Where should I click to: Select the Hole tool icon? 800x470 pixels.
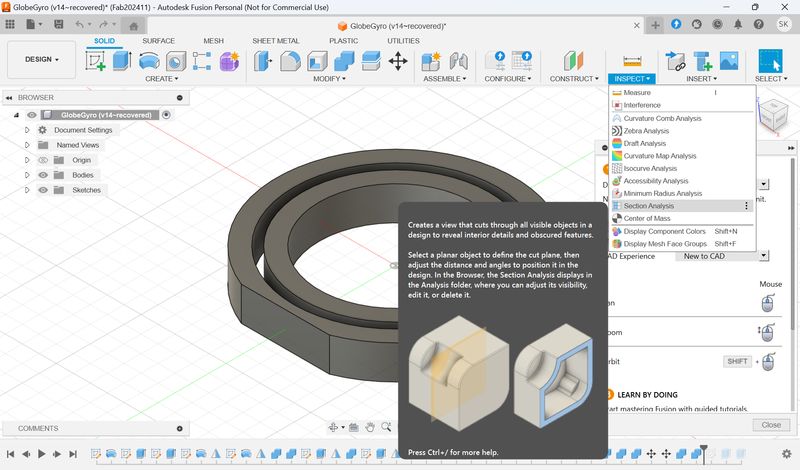click(x=176, y=61)
